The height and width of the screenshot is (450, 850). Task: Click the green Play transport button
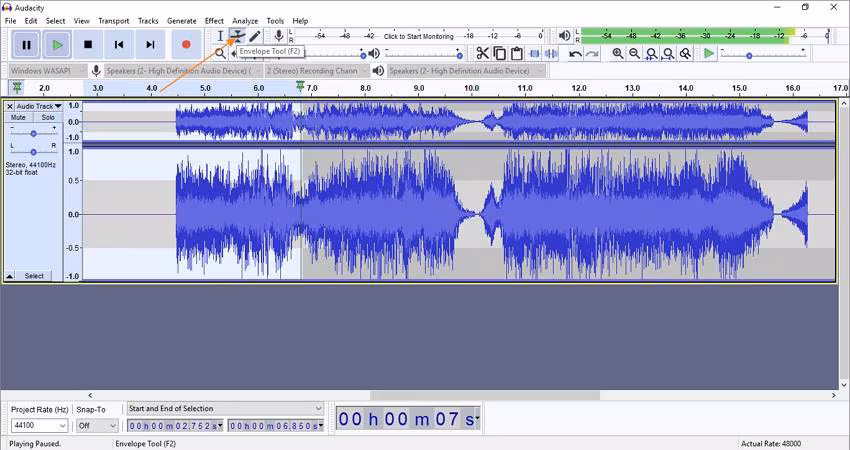pyautogui.click(x=57, y=45)
